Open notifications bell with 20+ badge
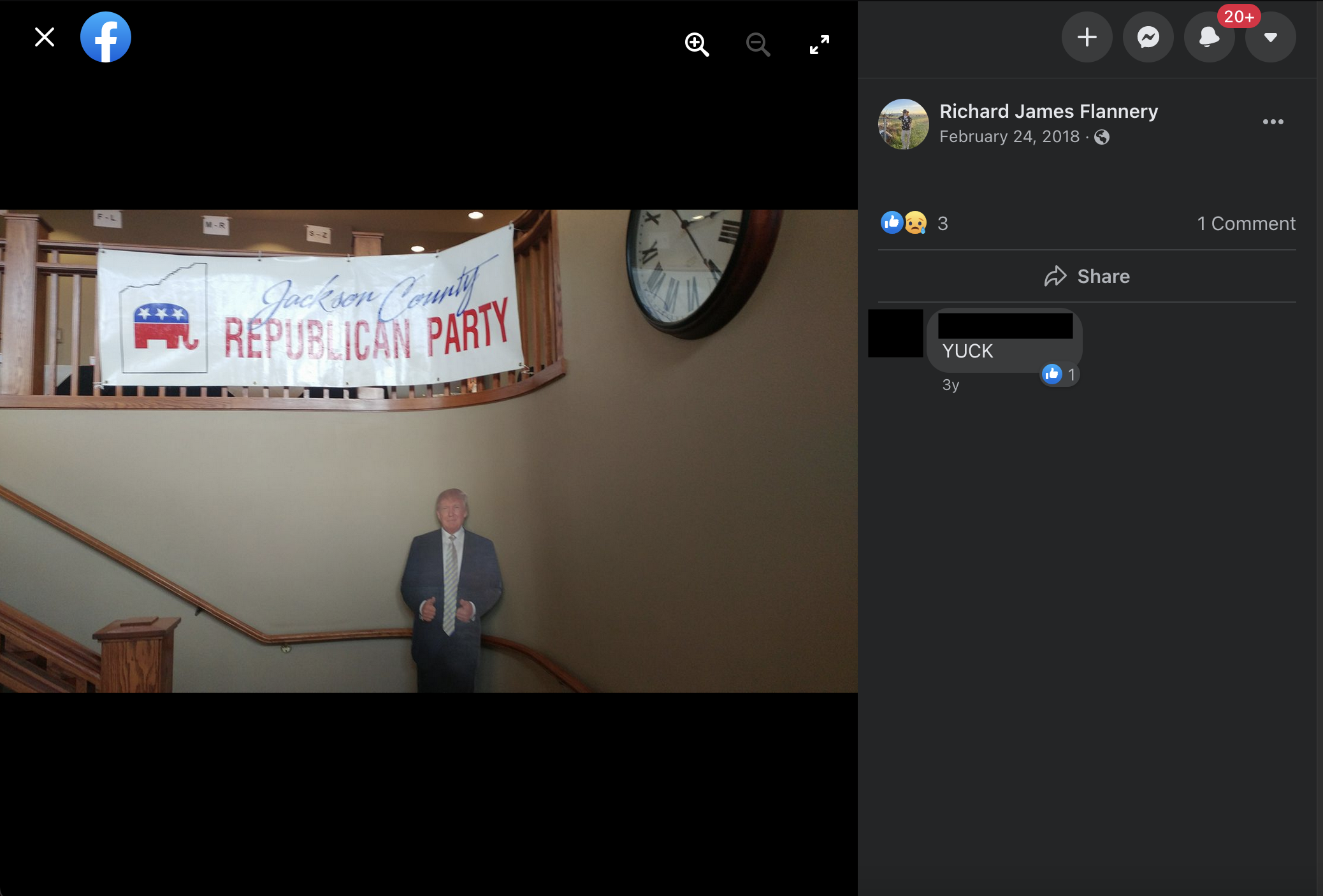The width and height of the screenshot is (1323, 896). point(1210,37)
